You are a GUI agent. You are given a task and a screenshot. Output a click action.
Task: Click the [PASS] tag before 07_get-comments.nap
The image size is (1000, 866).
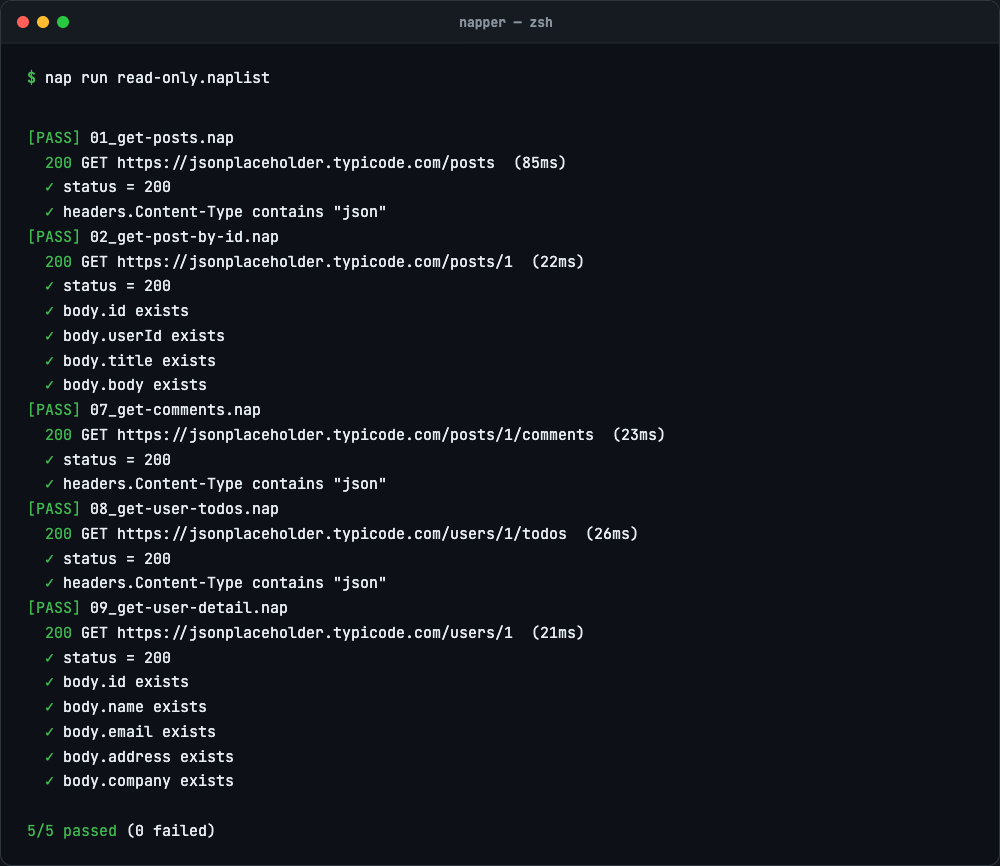tap(54, 409)
